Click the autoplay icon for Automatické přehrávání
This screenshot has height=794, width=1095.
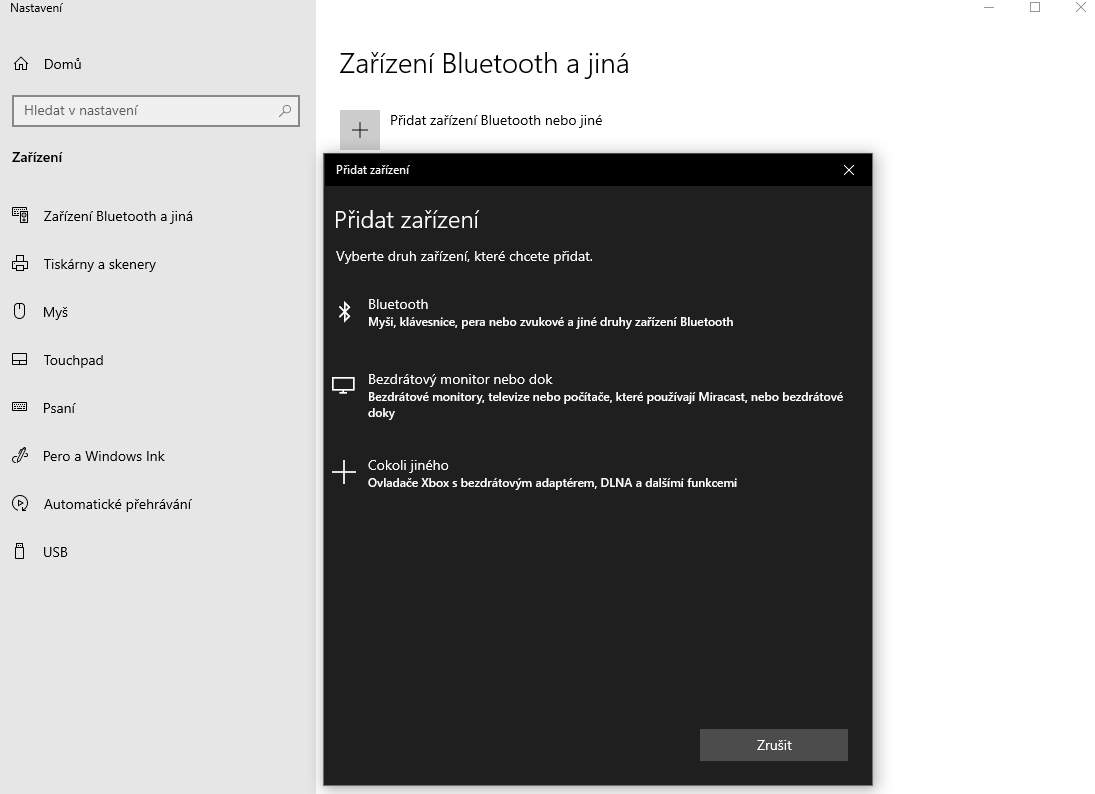coord(20,503)
